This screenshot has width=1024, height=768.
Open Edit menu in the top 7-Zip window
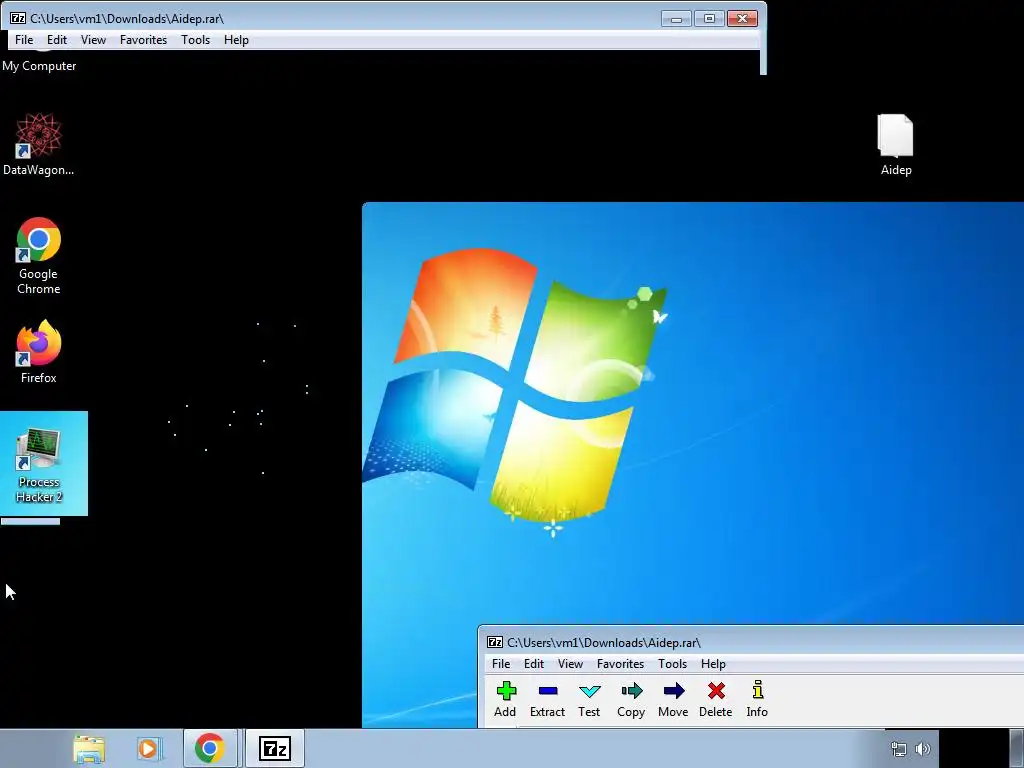57,40
